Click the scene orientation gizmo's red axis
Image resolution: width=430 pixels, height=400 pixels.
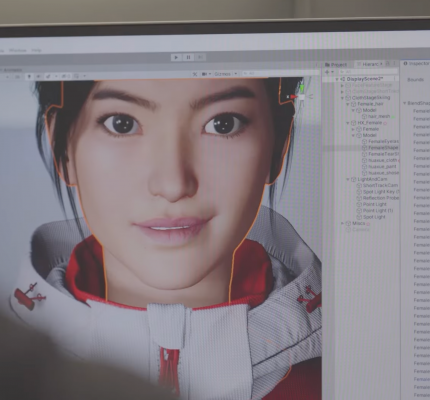tap(294, 97)
